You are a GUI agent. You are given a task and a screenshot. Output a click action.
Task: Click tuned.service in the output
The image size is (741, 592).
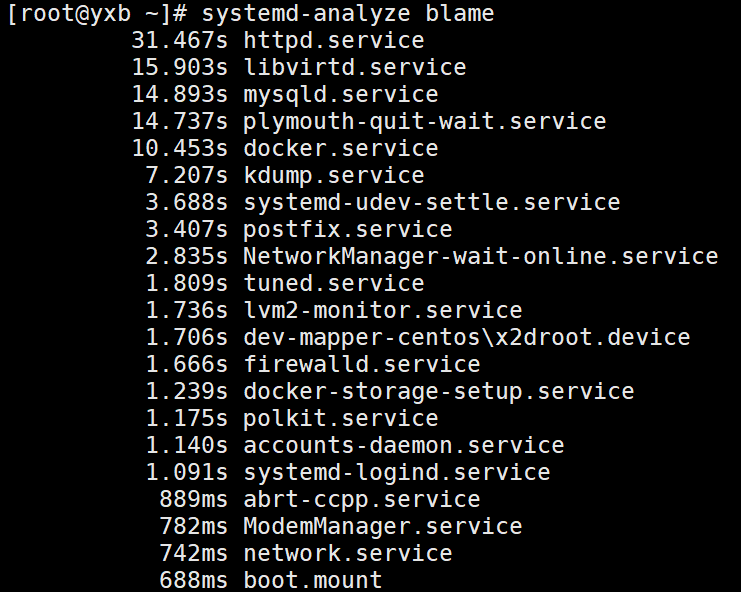[x=334, y=284]
